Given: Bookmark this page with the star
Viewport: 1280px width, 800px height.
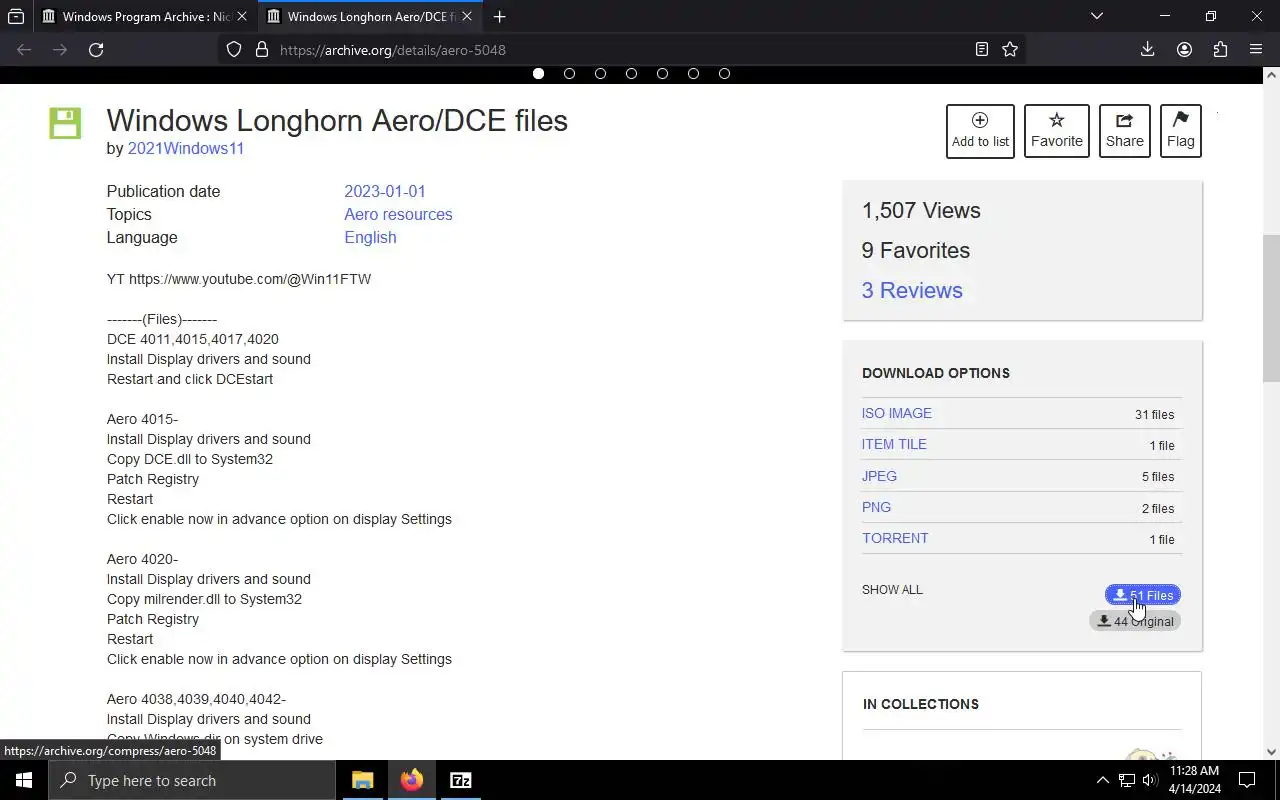Looking at the screenshot, I should (x=1010, y=49).
